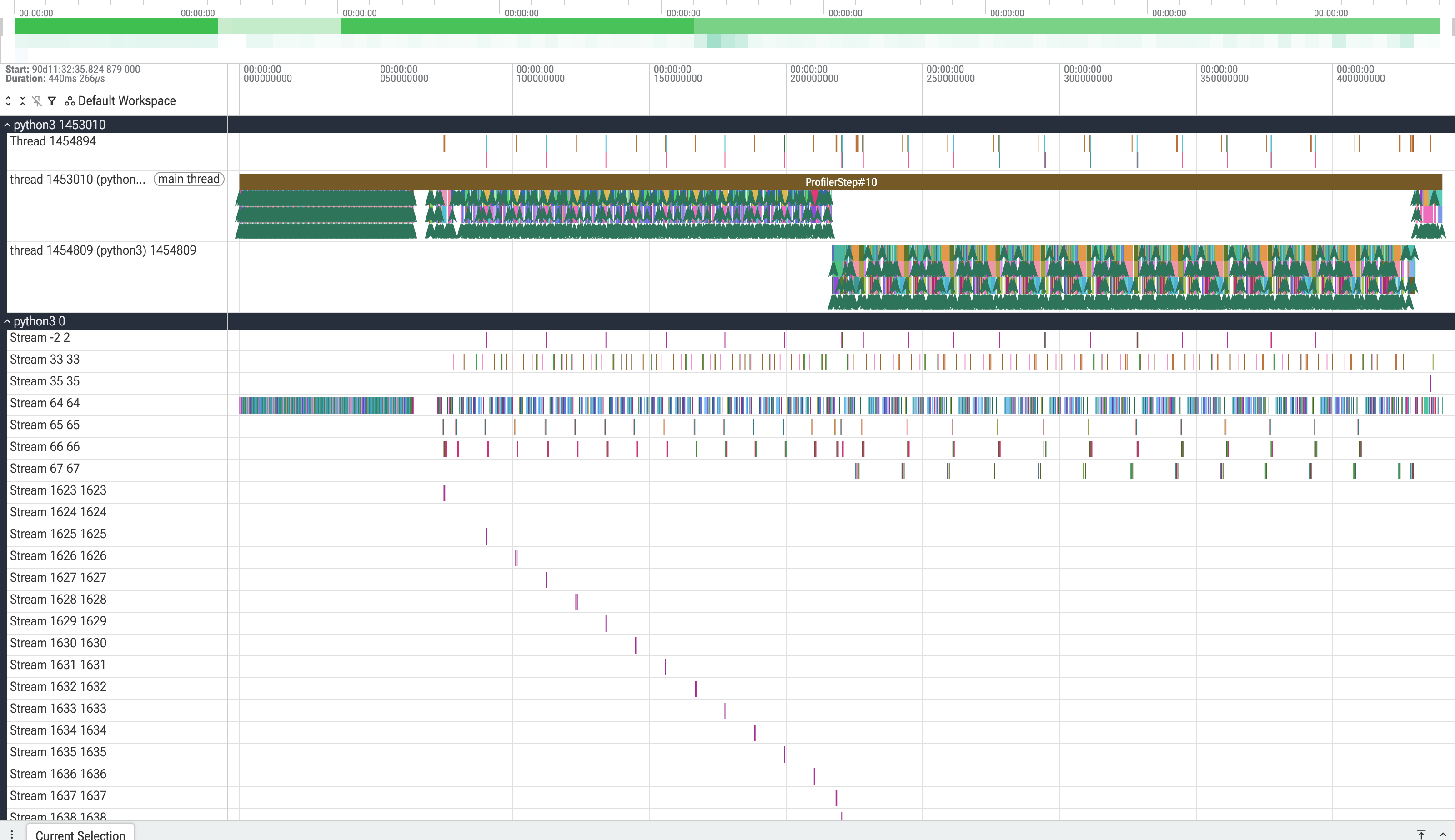Click the Stream 66 66 track label

[45, 447]
